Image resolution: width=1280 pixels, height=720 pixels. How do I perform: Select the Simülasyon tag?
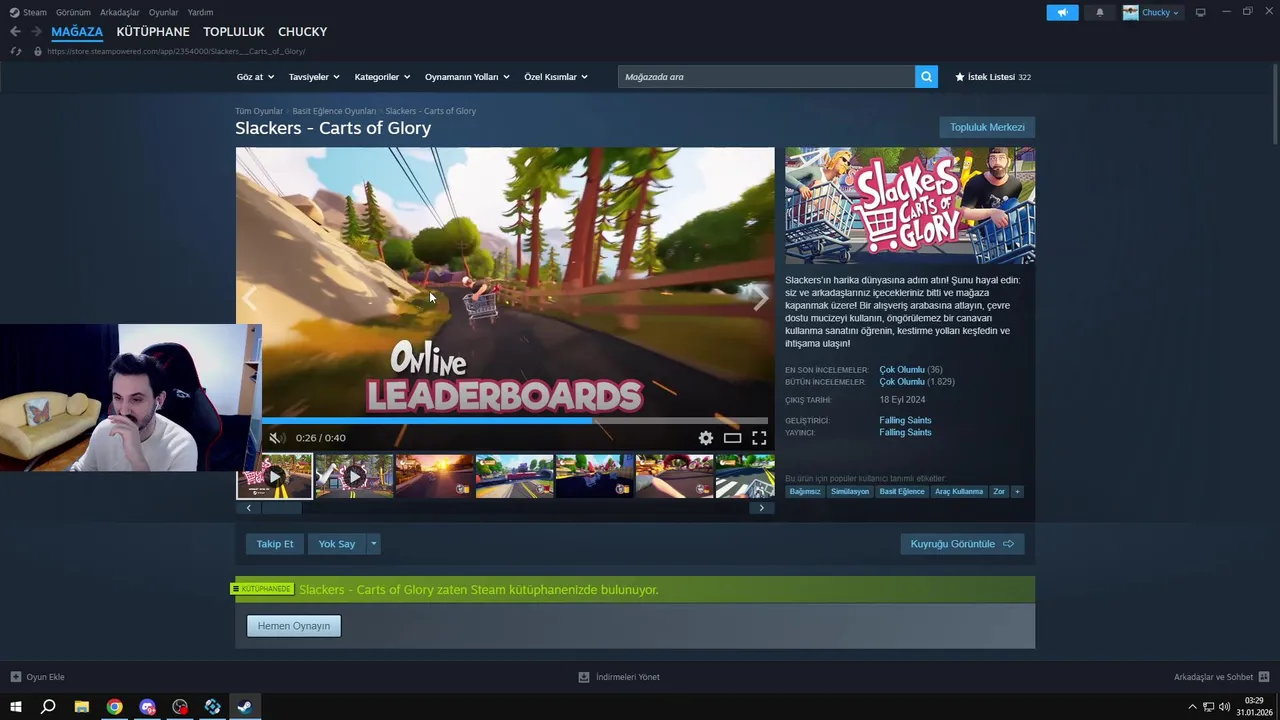click(x=850, y=491)
